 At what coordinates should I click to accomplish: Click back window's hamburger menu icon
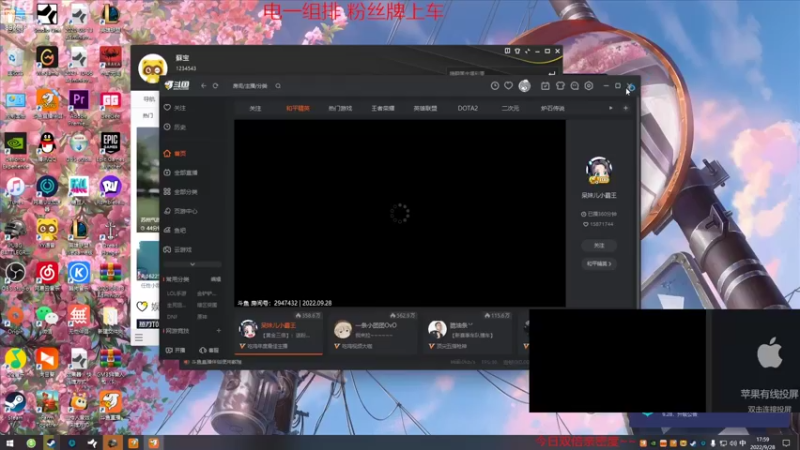coord(139,337)
